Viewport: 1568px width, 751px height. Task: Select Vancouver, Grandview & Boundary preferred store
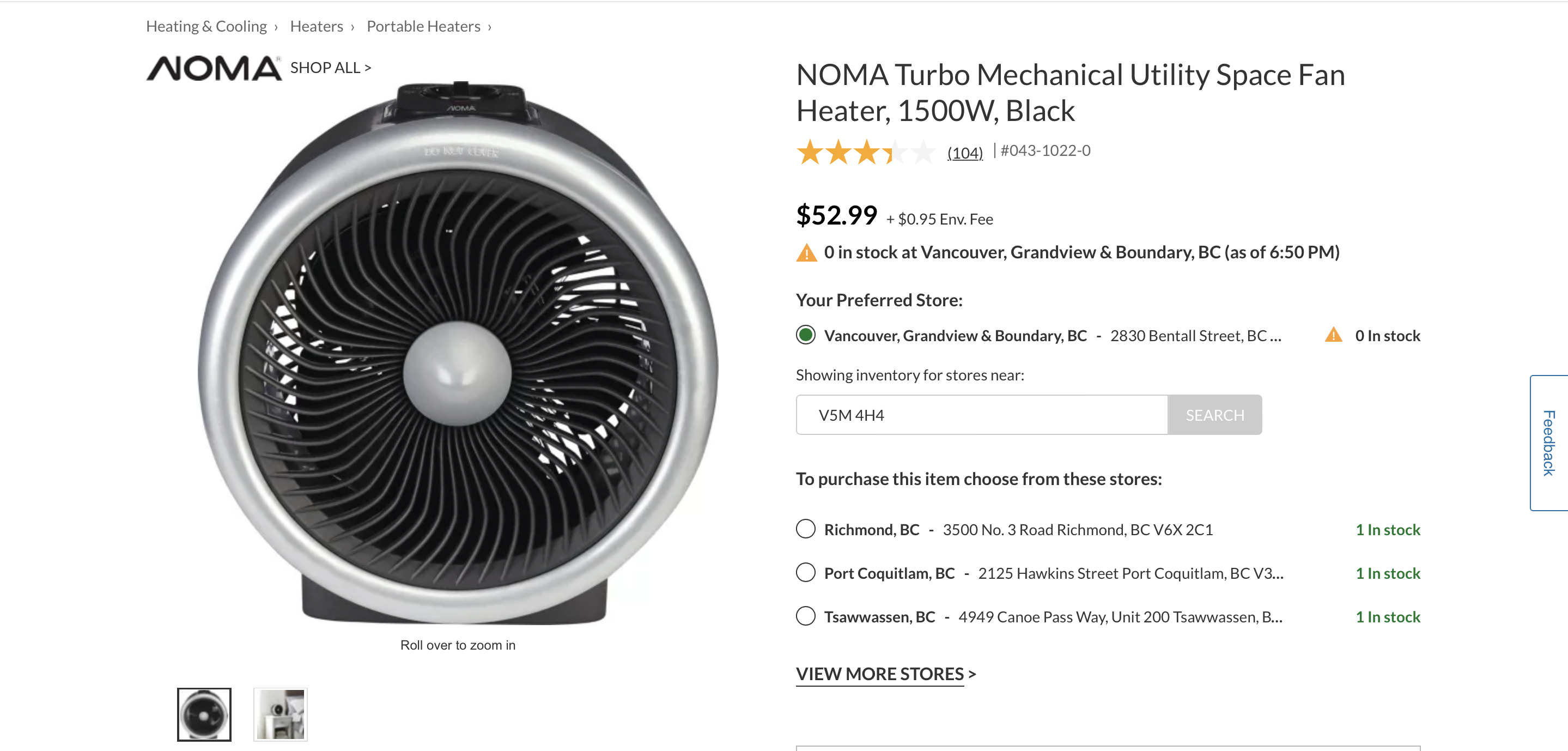(x=805, y=335)
